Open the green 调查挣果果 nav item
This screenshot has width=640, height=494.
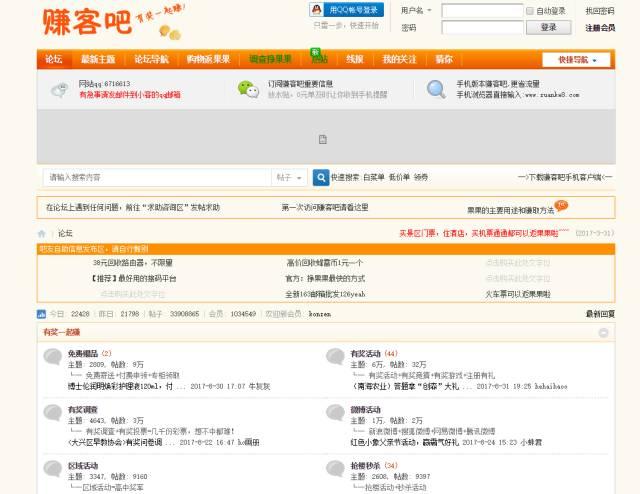coord(270,60)
